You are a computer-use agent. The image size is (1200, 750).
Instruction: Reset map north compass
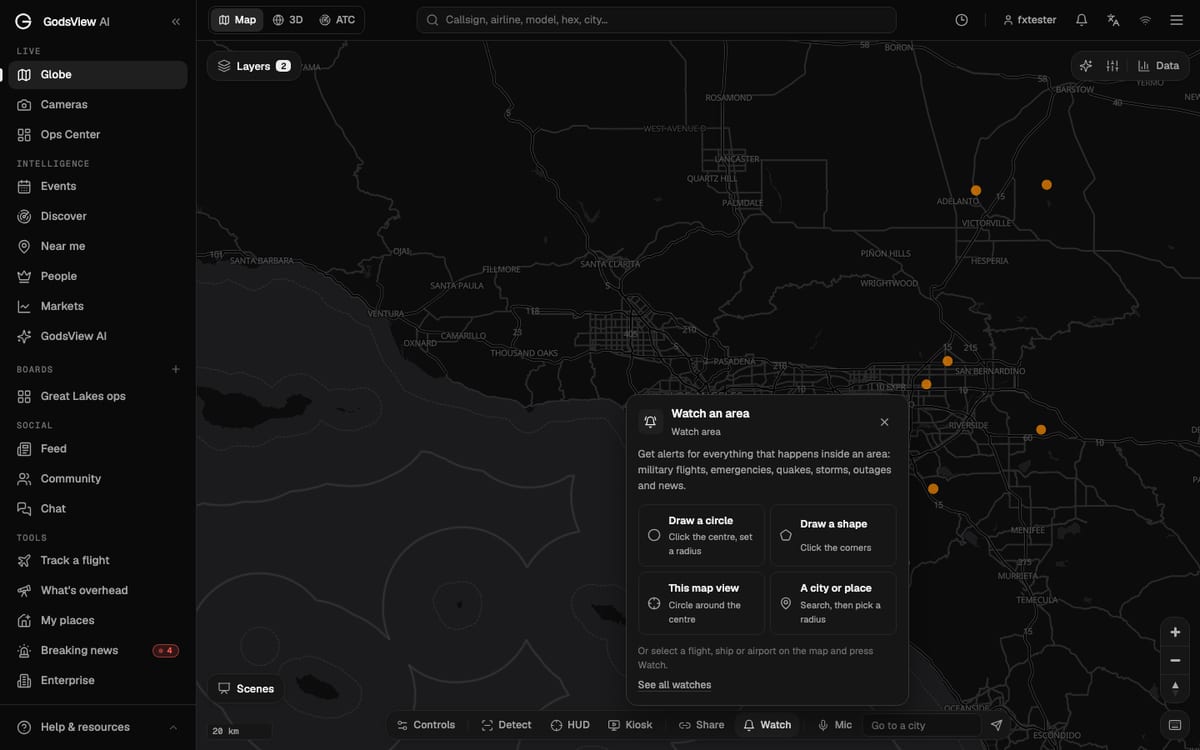coord(1175,687)
